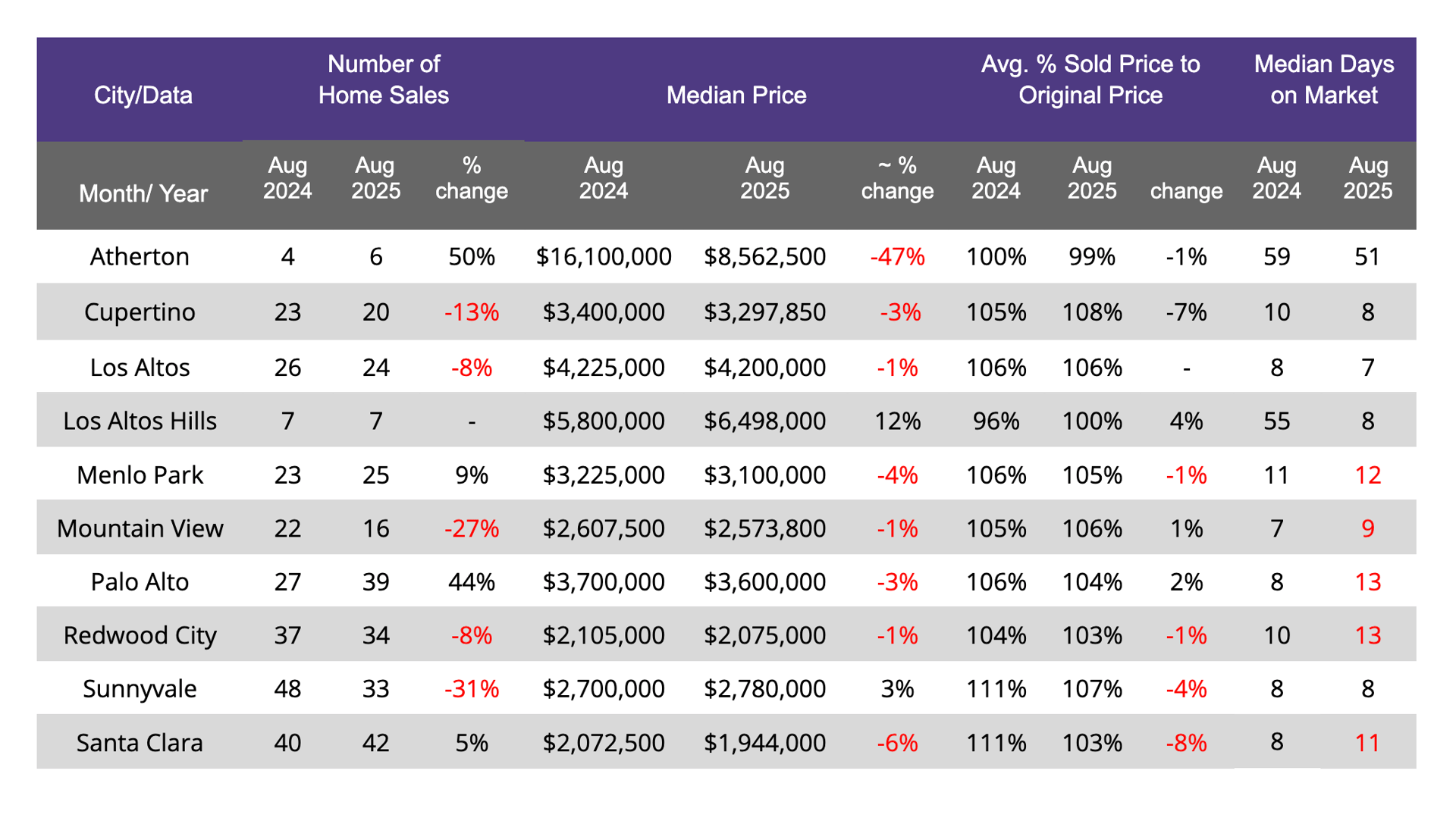Click Palo Alto's 44% sales change
This screenshot has width=1456, height=827.
[471, 582]
